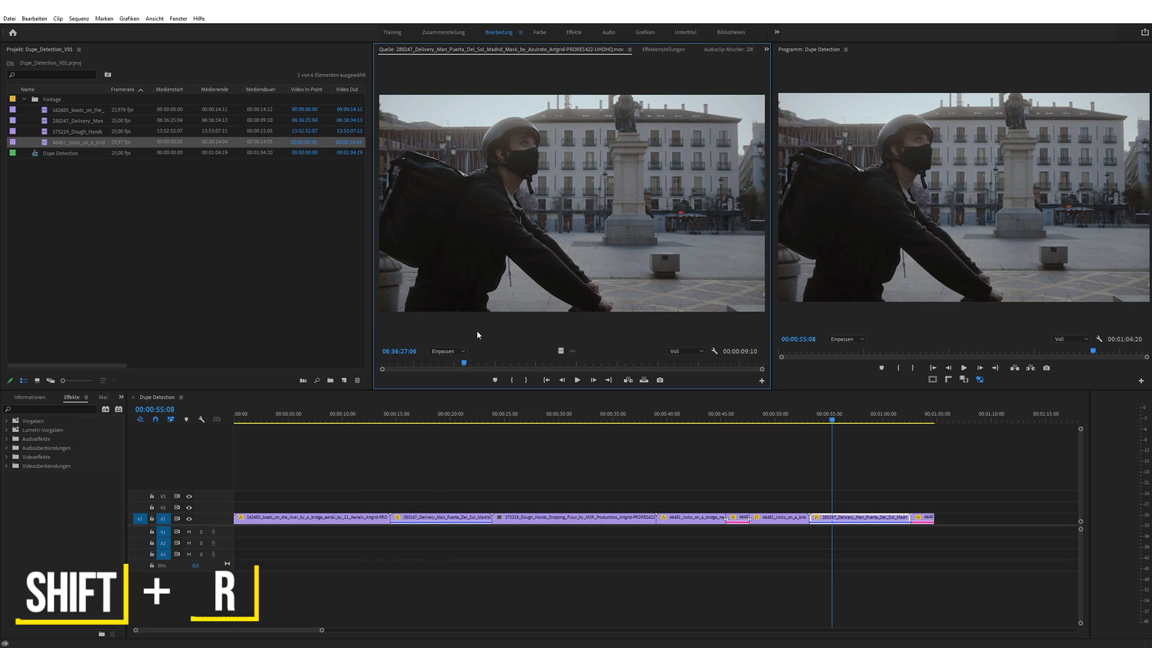Click the Program monitor playhead on scrub bar

1093,352
